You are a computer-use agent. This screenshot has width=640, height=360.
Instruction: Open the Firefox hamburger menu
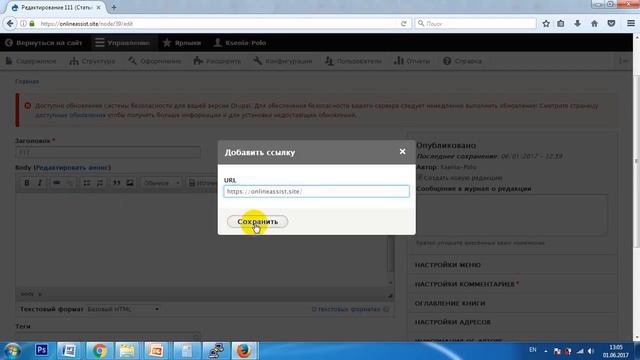point(631,24)
